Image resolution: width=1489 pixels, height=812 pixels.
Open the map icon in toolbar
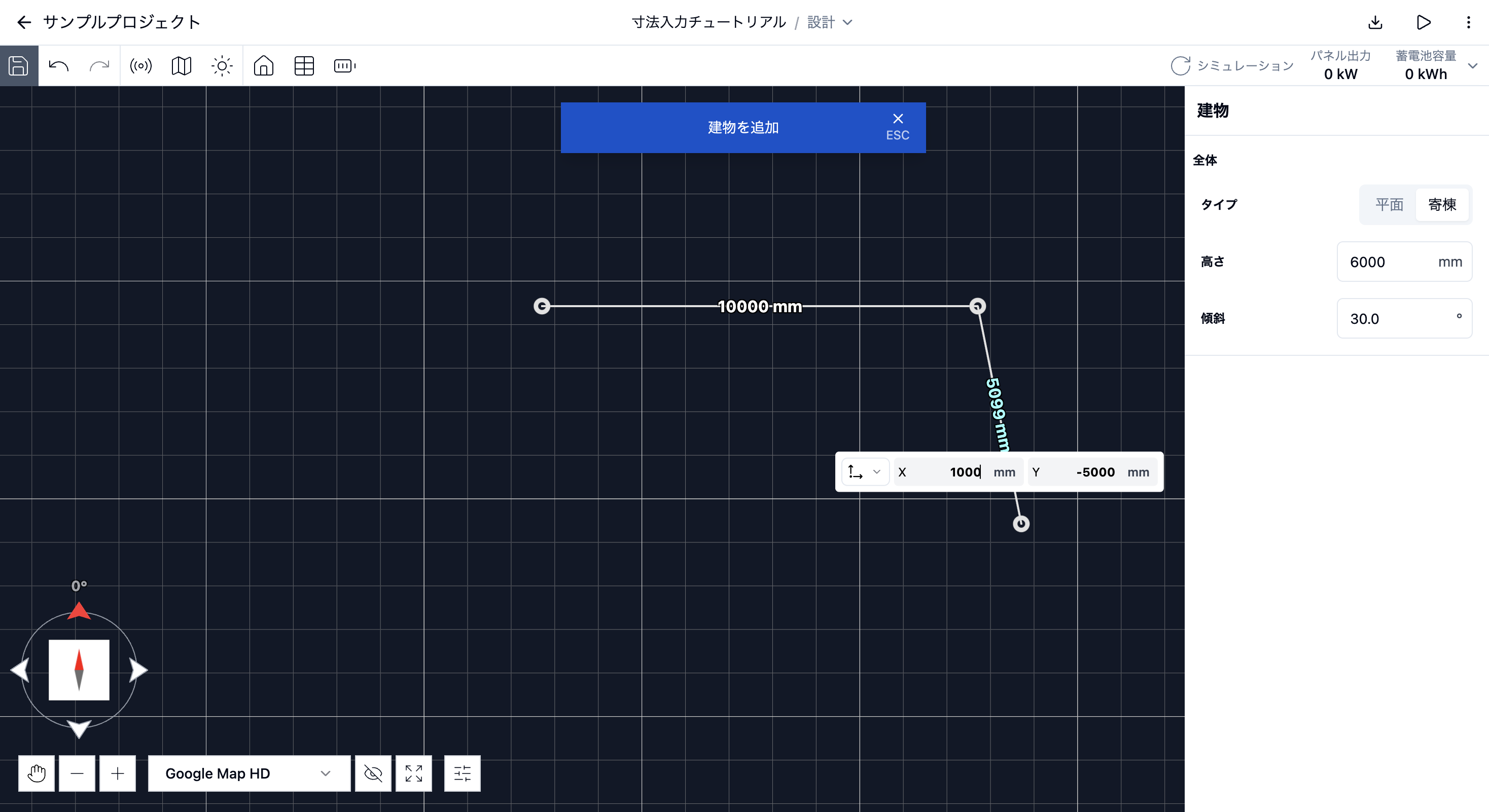pyautogui.click(x=182, y=66)
